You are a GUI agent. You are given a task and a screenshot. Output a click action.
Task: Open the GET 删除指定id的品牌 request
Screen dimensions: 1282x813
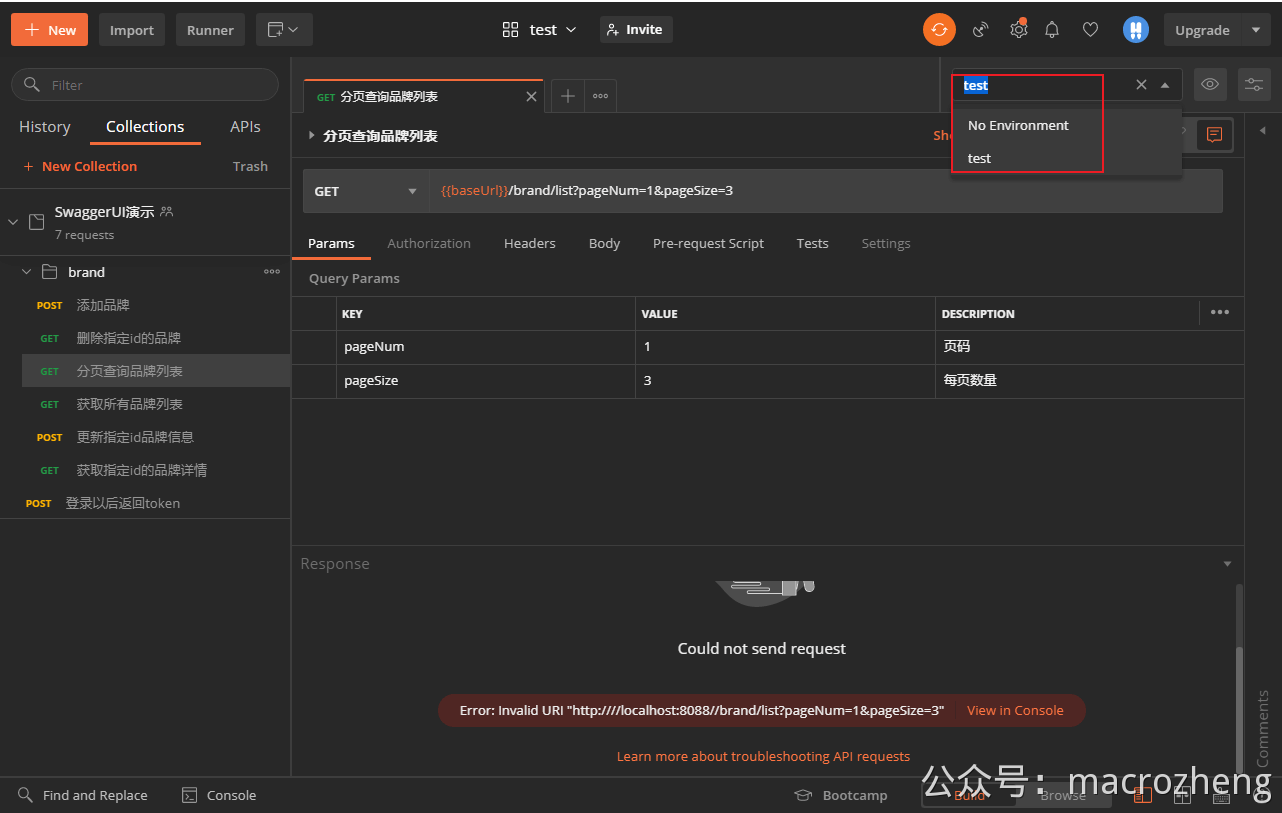[156, 338]
